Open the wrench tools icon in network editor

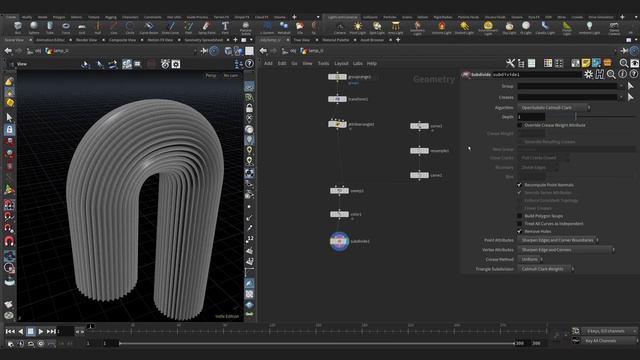[x=510, y=63]
